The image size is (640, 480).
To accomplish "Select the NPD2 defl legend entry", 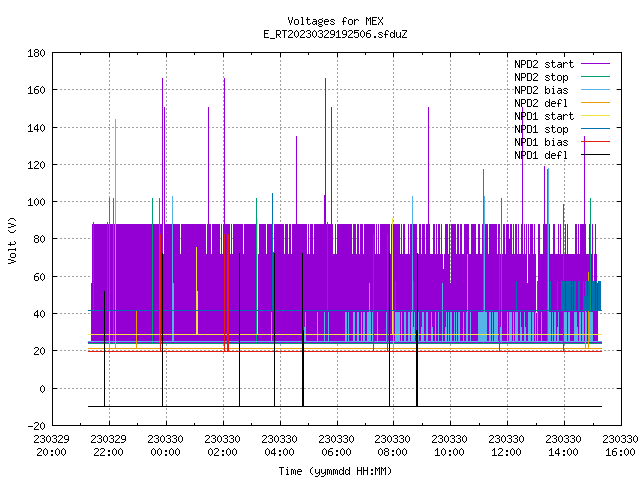I will click(541, 103).
